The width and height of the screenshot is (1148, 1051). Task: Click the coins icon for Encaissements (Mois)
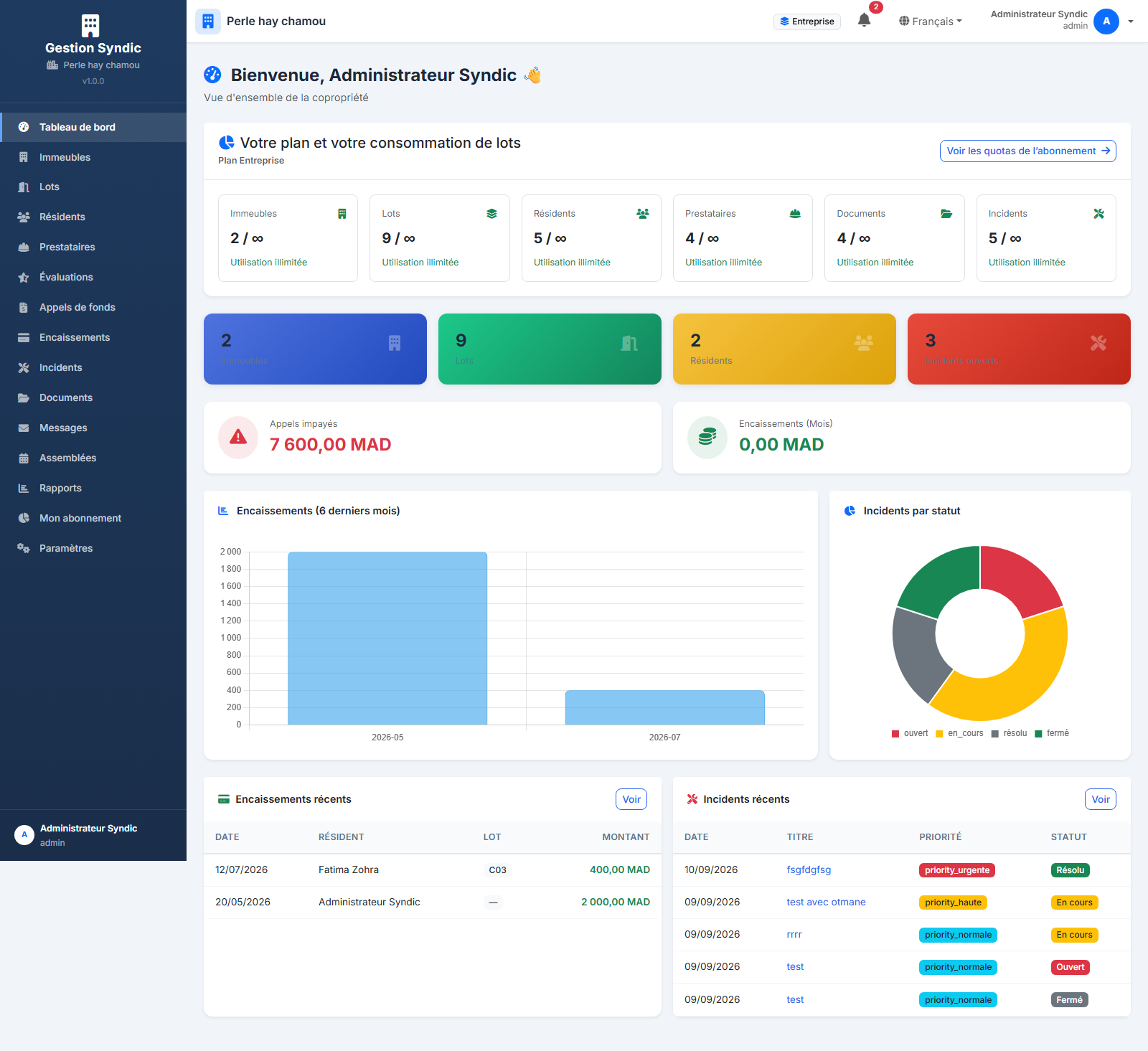[707, 437]
